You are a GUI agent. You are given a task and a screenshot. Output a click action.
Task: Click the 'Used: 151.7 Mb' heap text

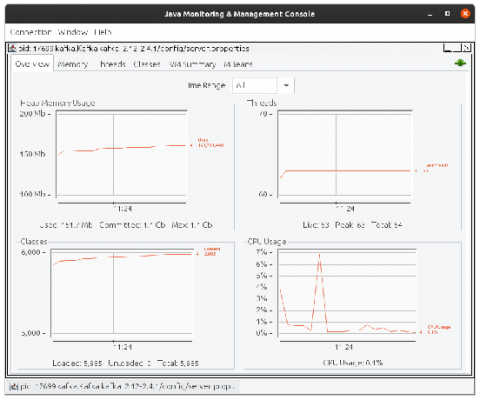(x=66, y=225)
